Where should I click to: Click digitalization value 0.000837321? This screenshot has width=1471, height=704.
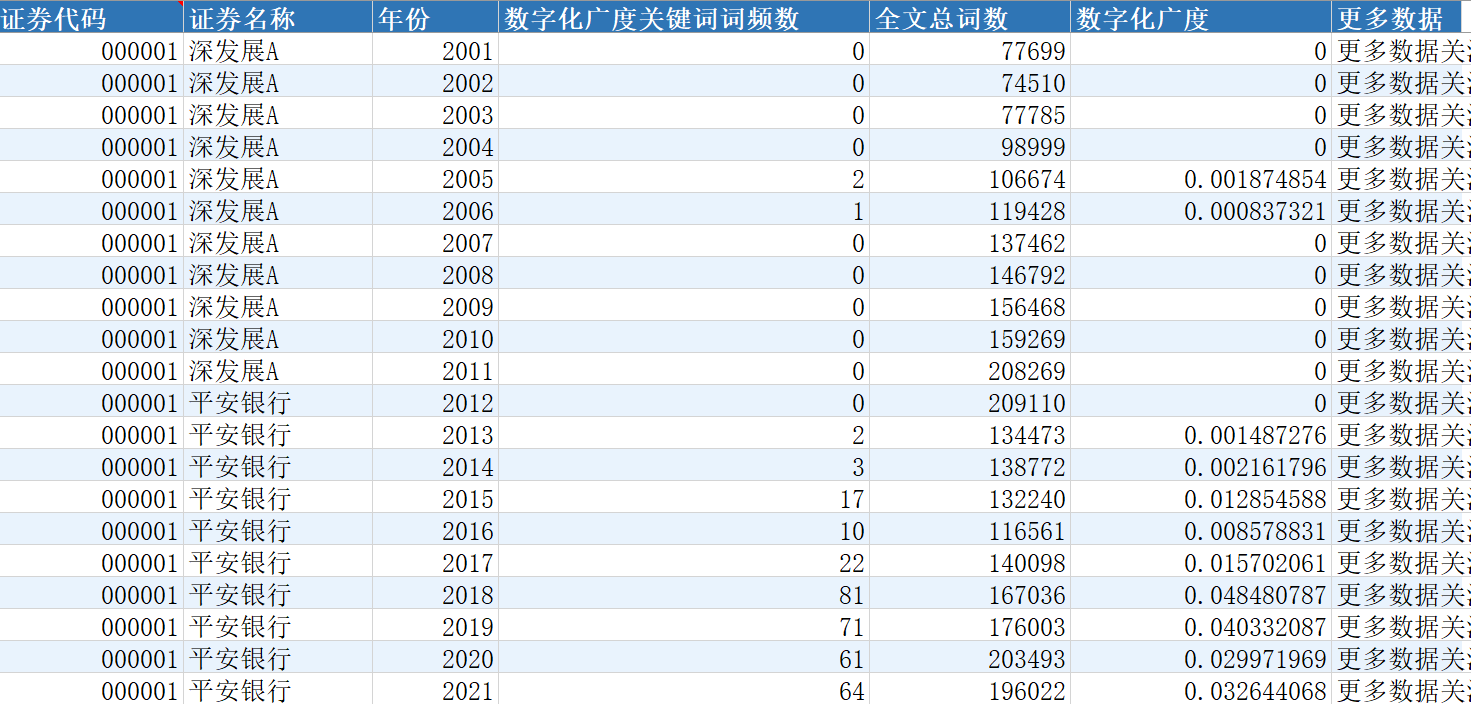[1201, 211]
